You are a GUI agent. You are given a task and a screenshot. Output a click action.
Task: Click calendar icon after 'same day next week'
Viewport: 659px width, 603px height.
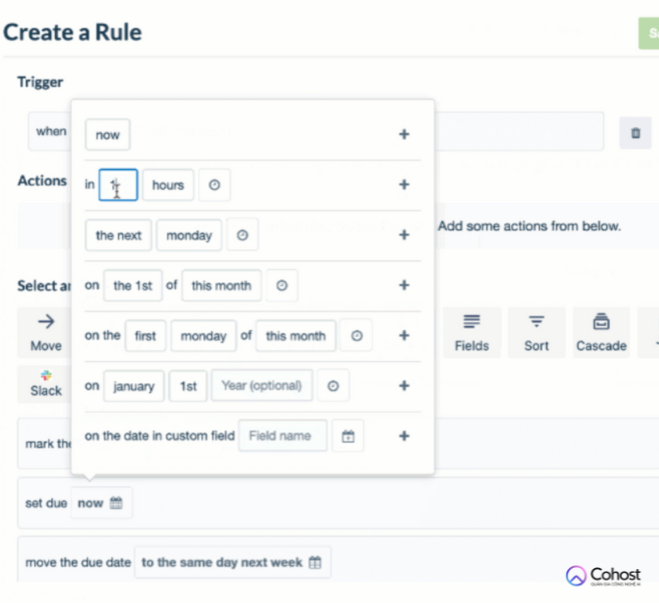pyautogui.click(x=315, y=562)
